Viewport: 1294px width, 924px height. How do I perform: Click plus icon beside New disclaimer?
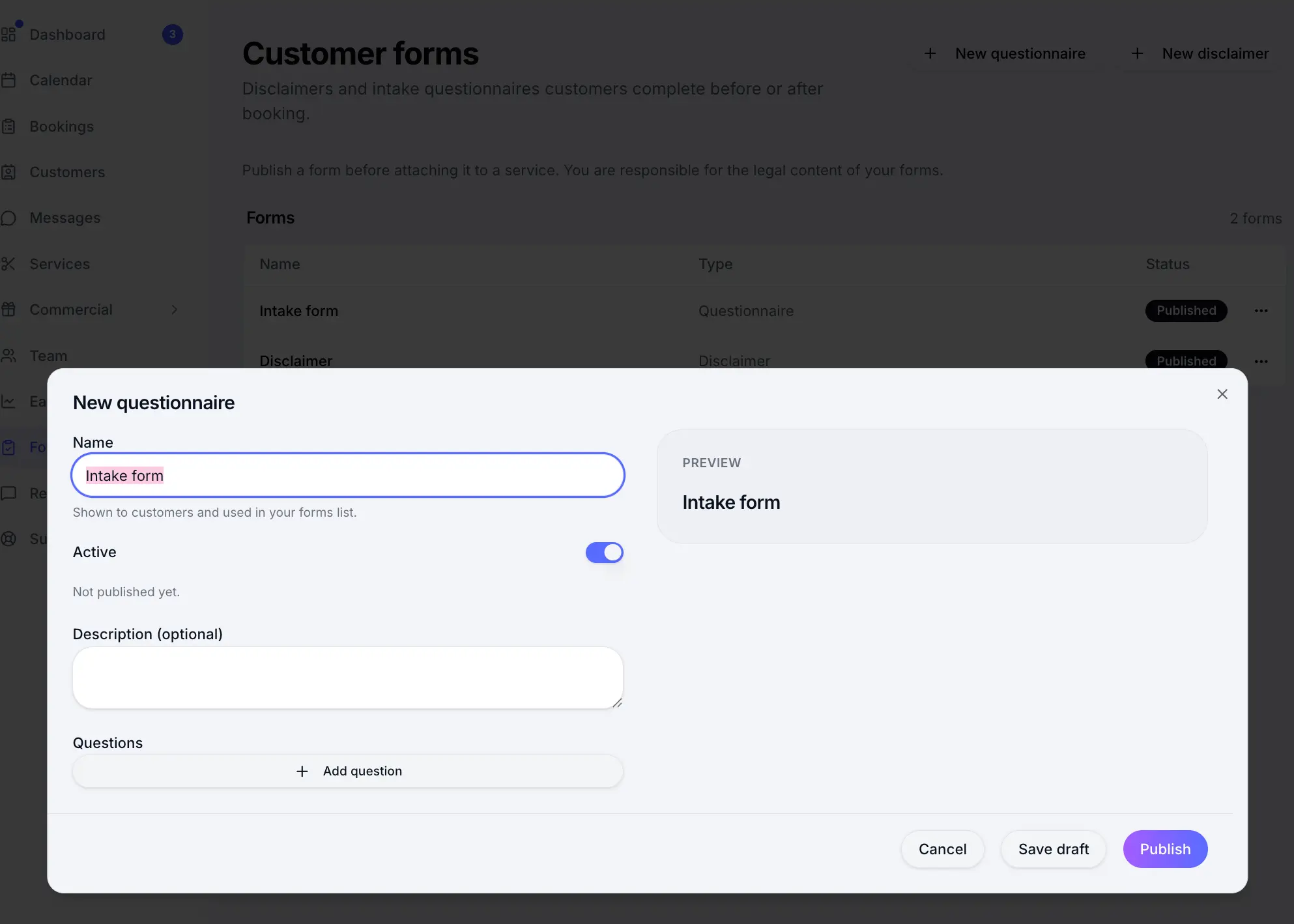(1137, 53)
